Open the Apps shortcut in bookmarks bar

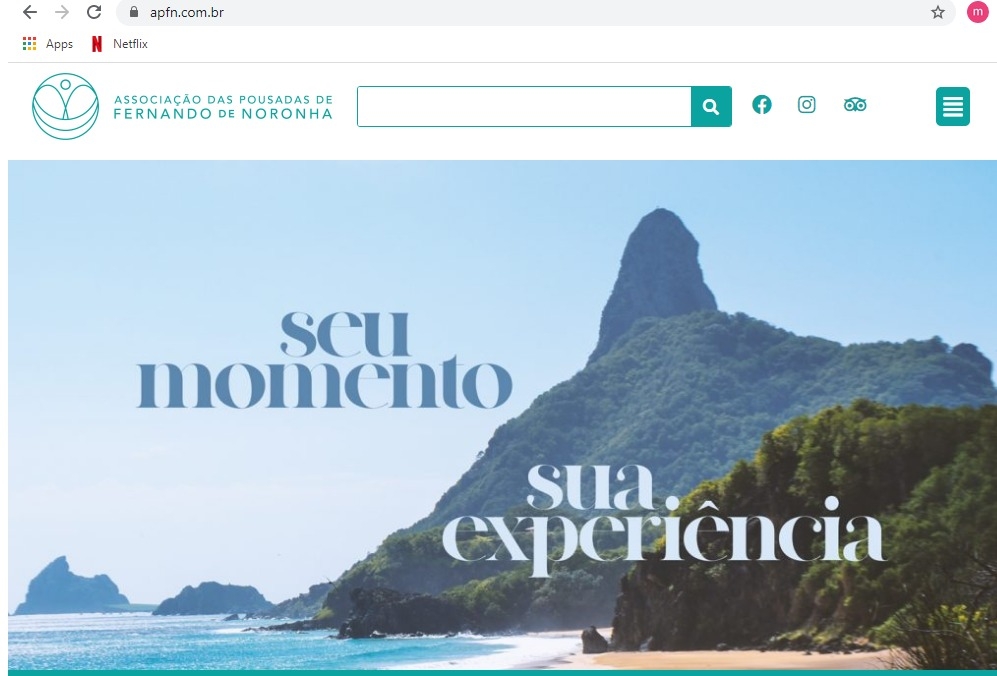coord(48,44)
